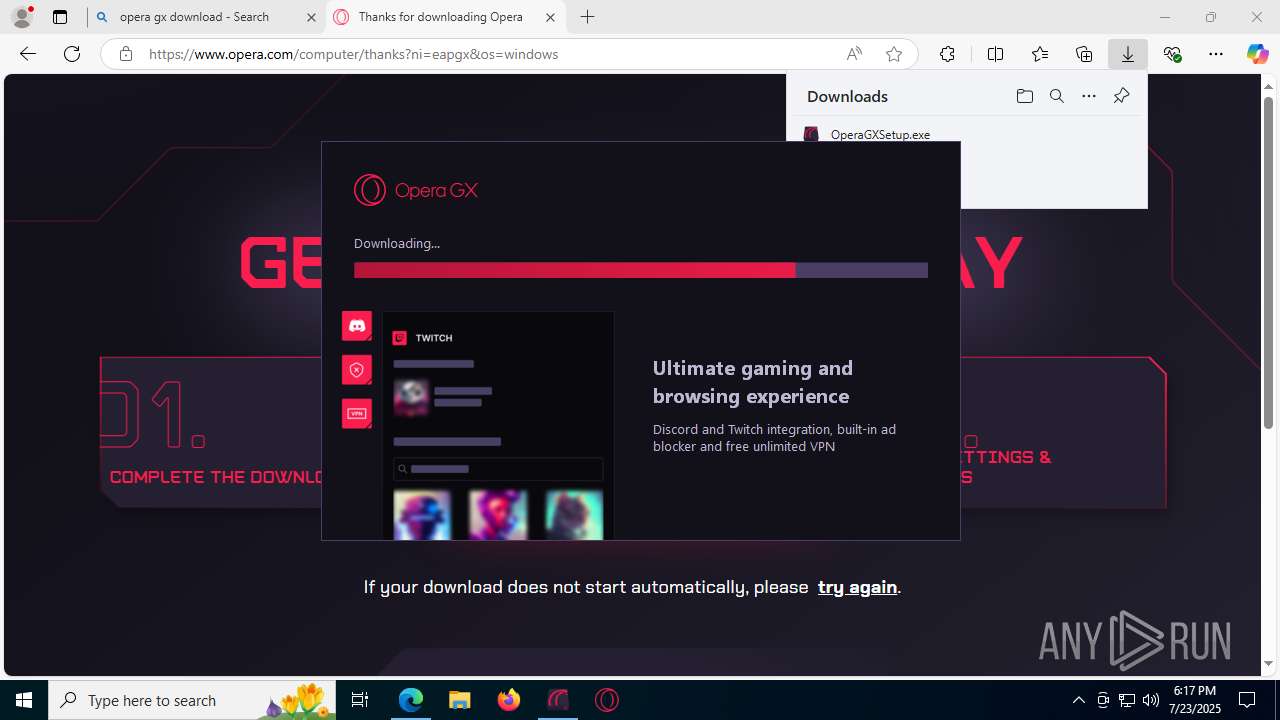Open the Windows Start menu
Image resolution: width=1280 pixels, height=720 pixels.
pos(24,700)
